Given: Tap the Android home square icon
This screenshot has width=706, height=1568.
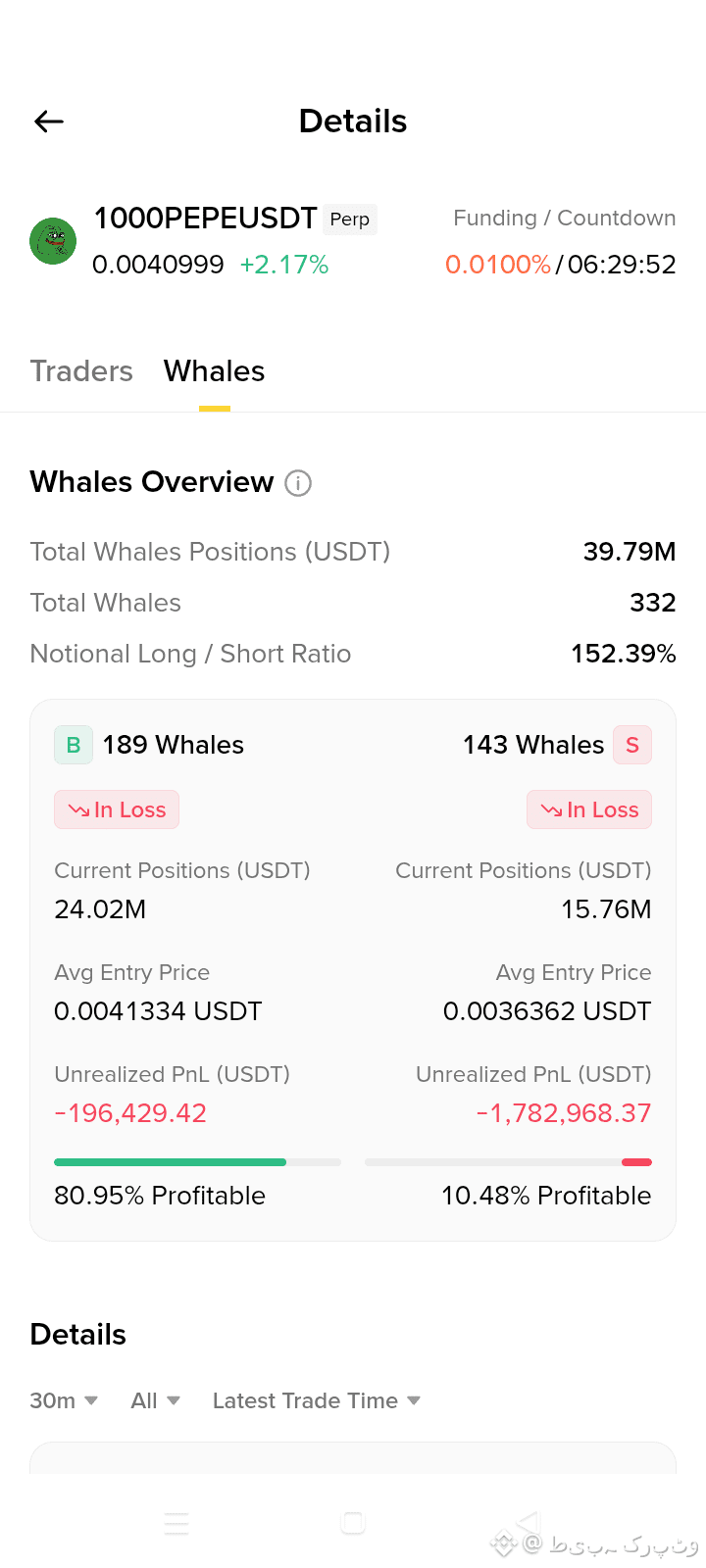Looking at the screenshot, I should (353, 1523).
